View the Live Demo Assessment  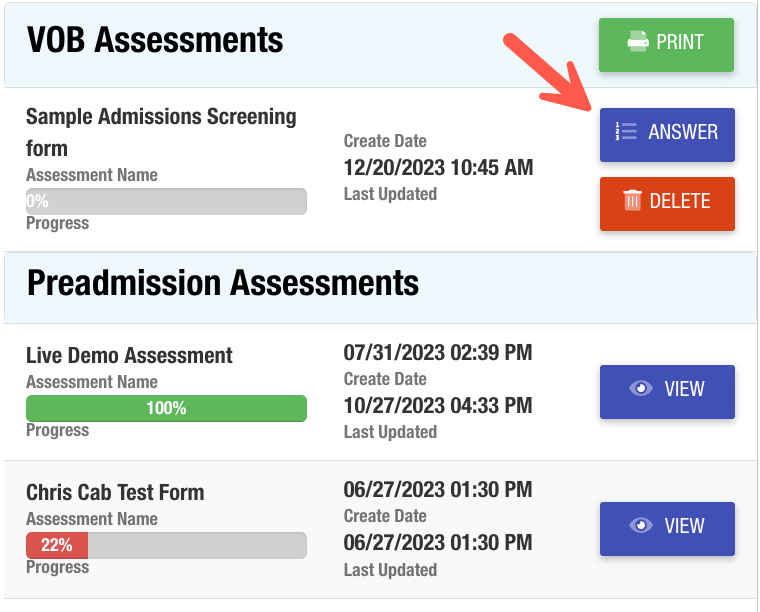(x=667, y=391)
